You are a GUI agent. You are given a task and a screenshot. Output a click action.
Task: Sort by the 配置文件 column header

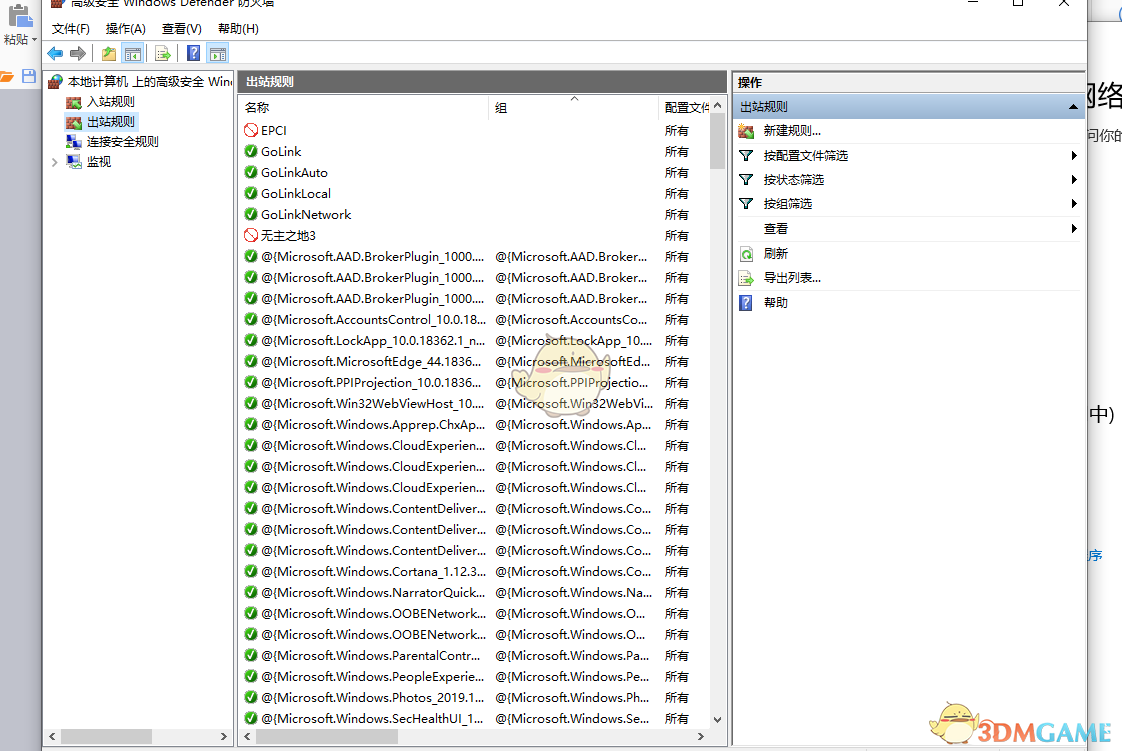coord(684,107)
